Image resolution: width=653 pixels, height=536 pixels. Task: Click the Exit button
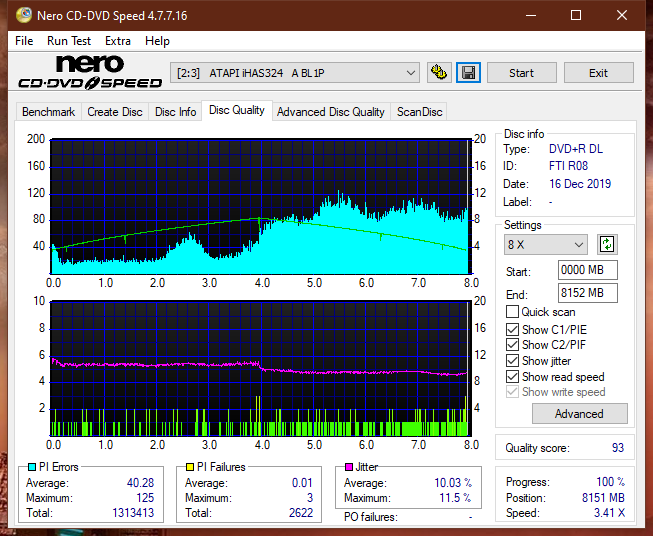point(598,73)
